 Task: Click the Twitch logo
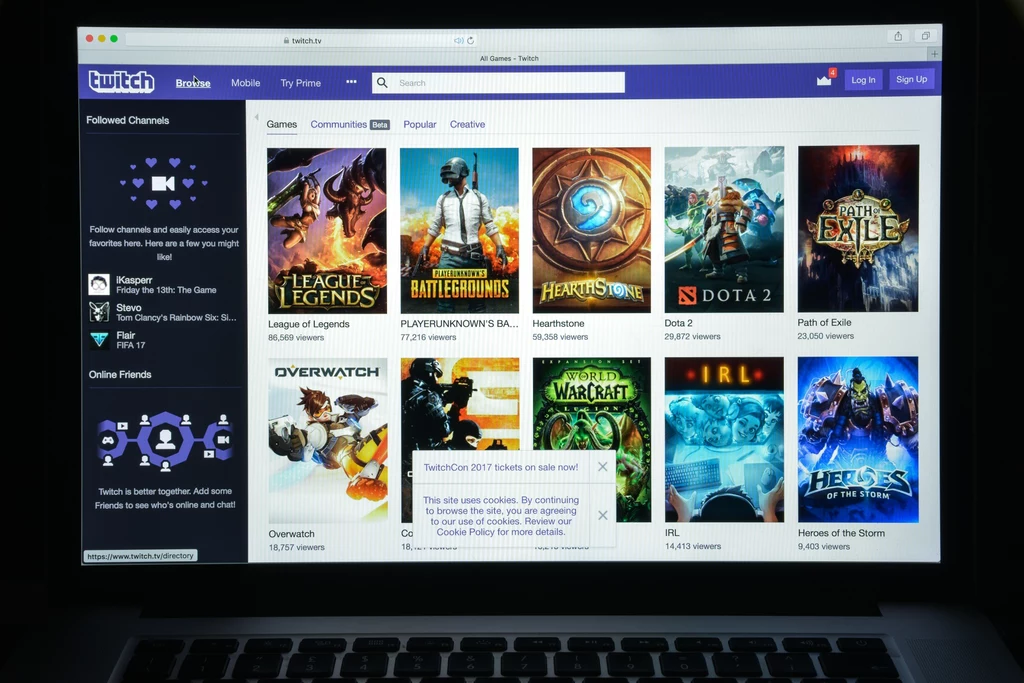[x=121, y=82]
